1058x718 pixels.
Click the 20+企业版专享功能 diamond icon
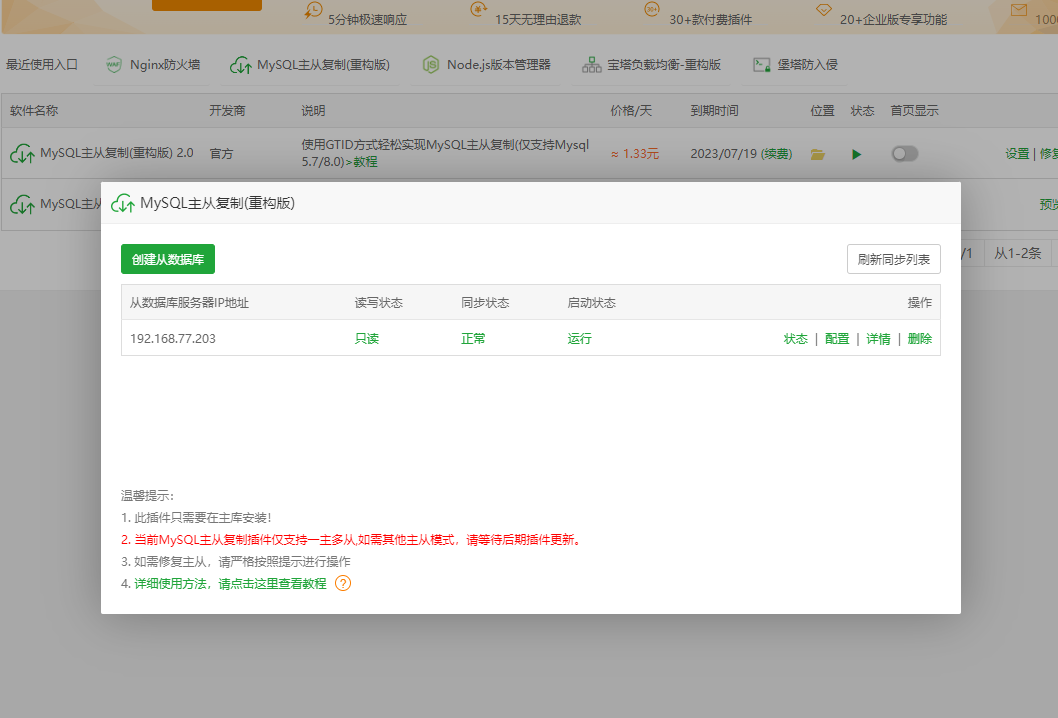[823, 9]
